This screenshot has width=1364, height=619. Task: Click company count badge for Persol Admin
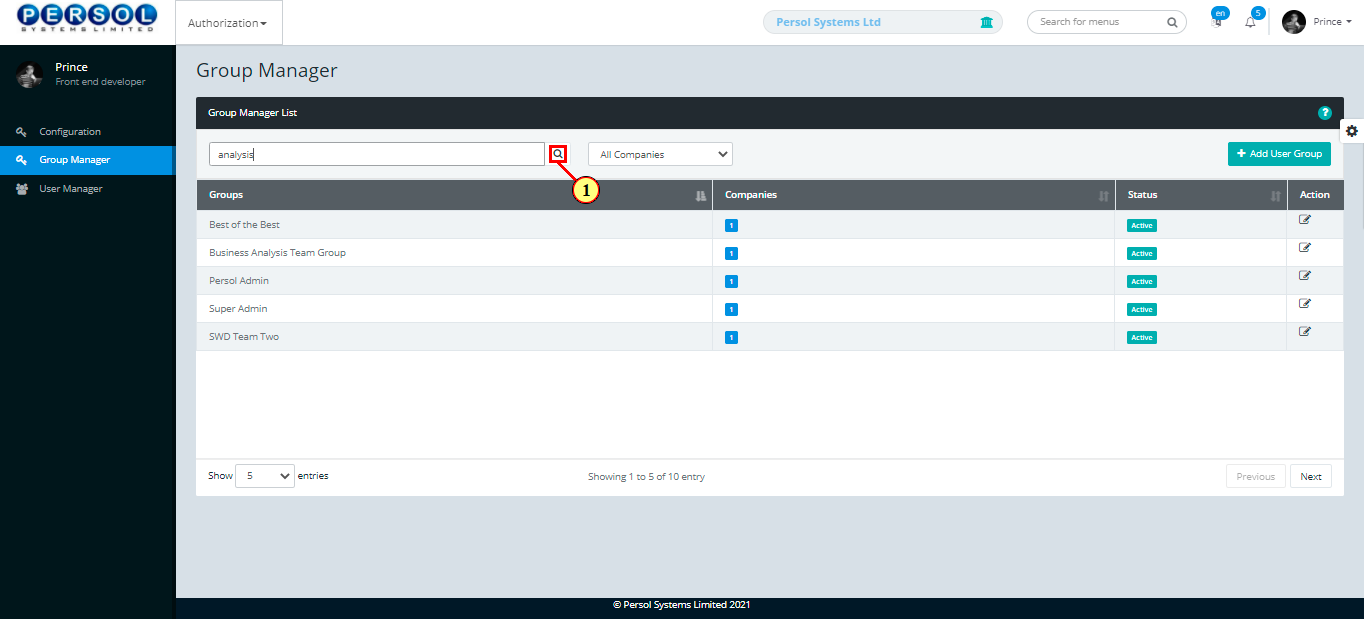731,281
